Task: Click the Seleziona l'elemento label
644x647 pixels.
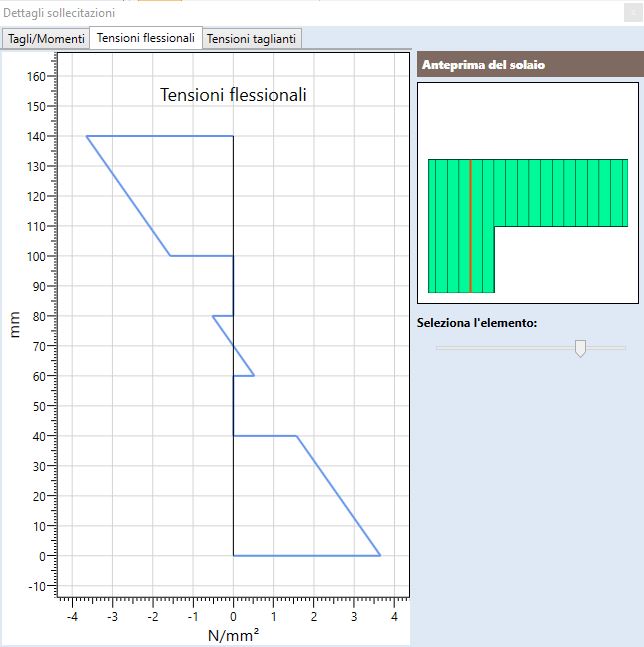Action: point(477,323)
